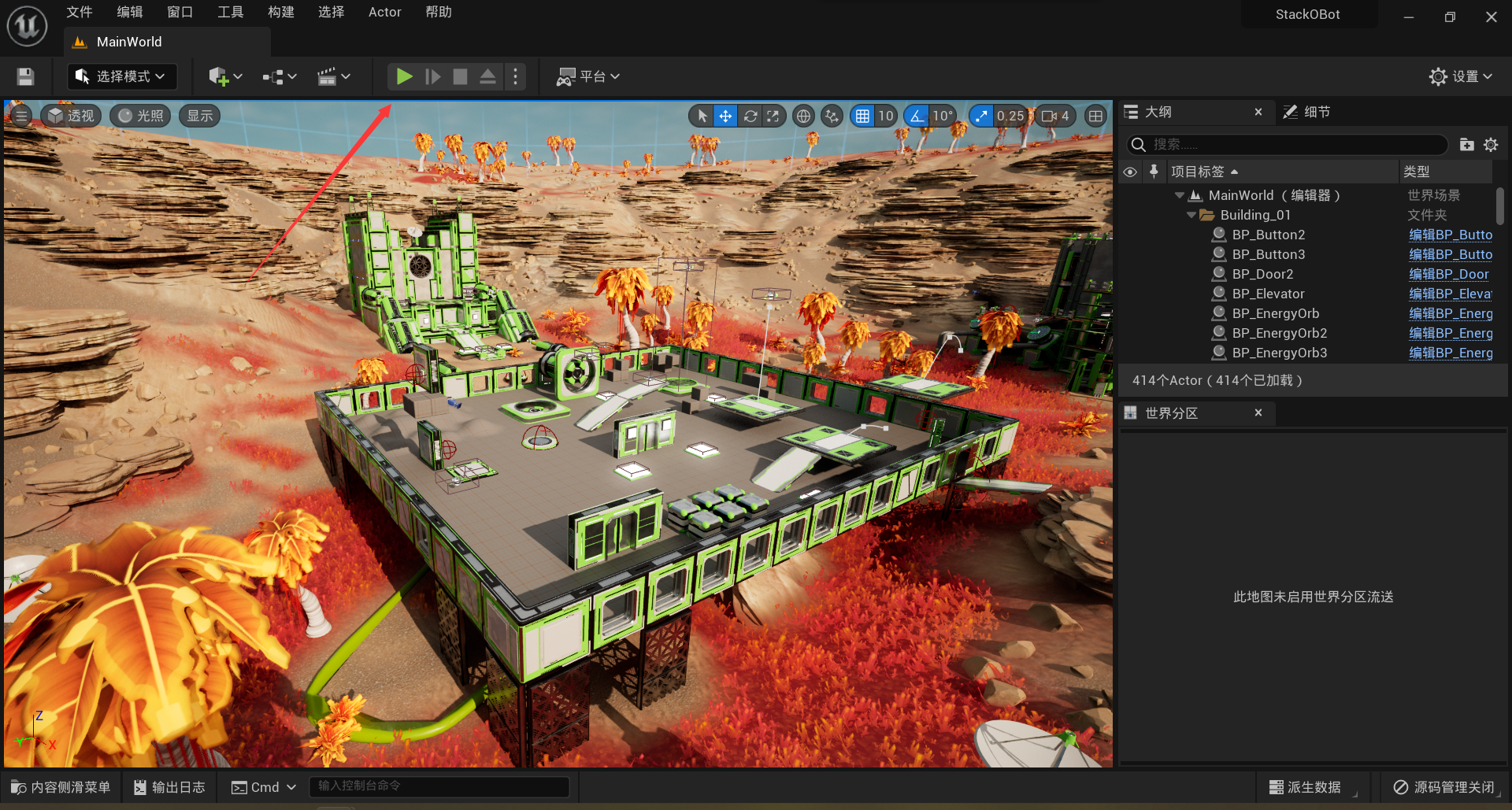Screen dimensions: 1512x810
Task: Open the 平台 platforms dropdown
Action: tap(588, 76)
